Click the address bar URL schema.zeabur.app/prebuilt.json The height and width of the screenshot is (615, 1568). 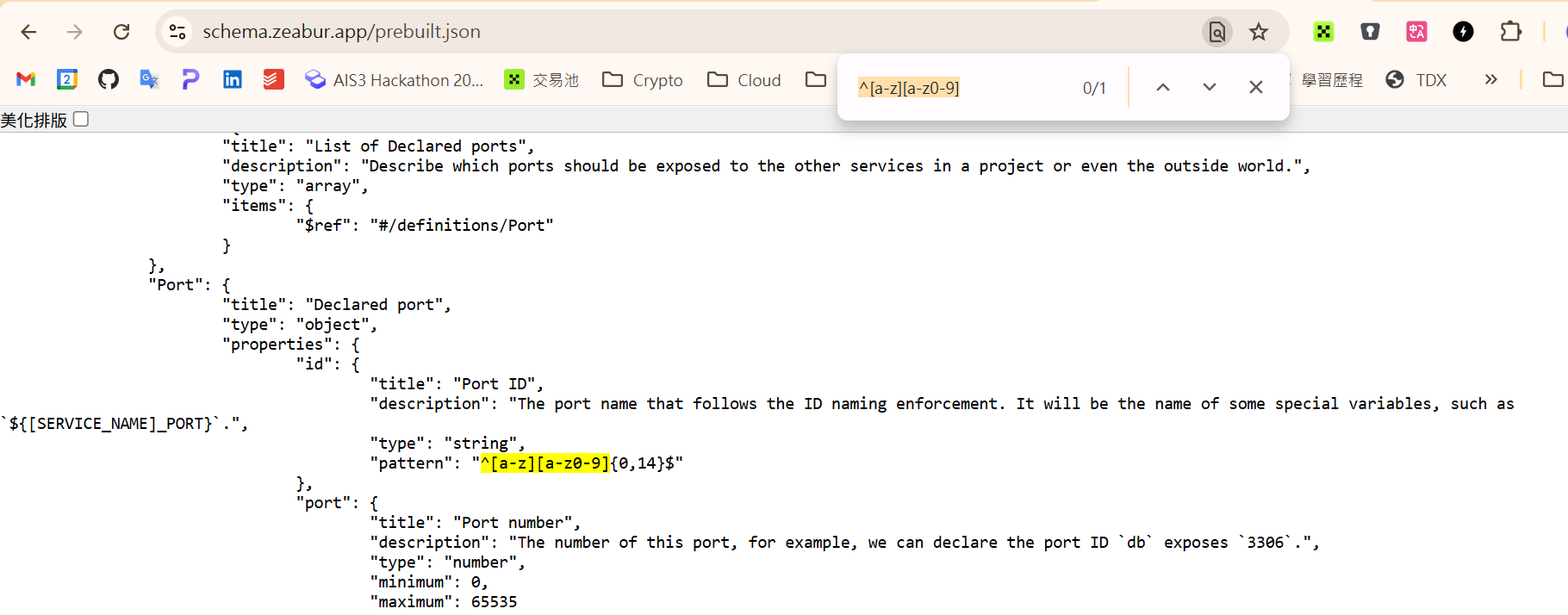point(341,32)
